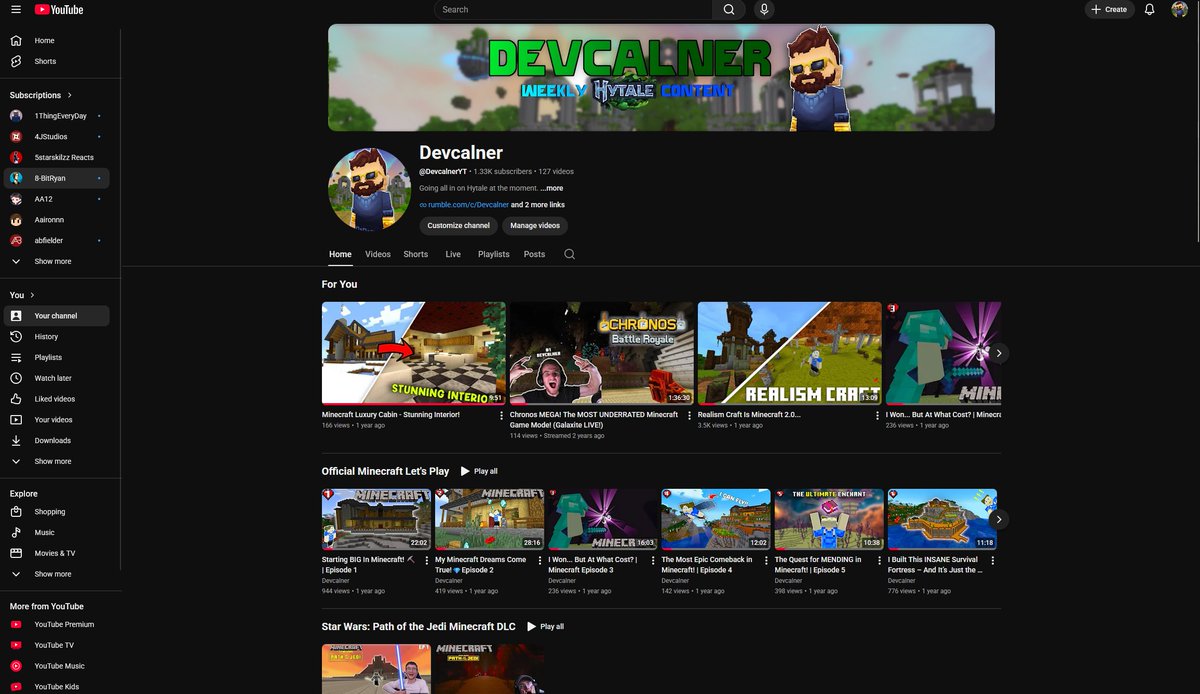Click the channel profile picture

(370, 190)
